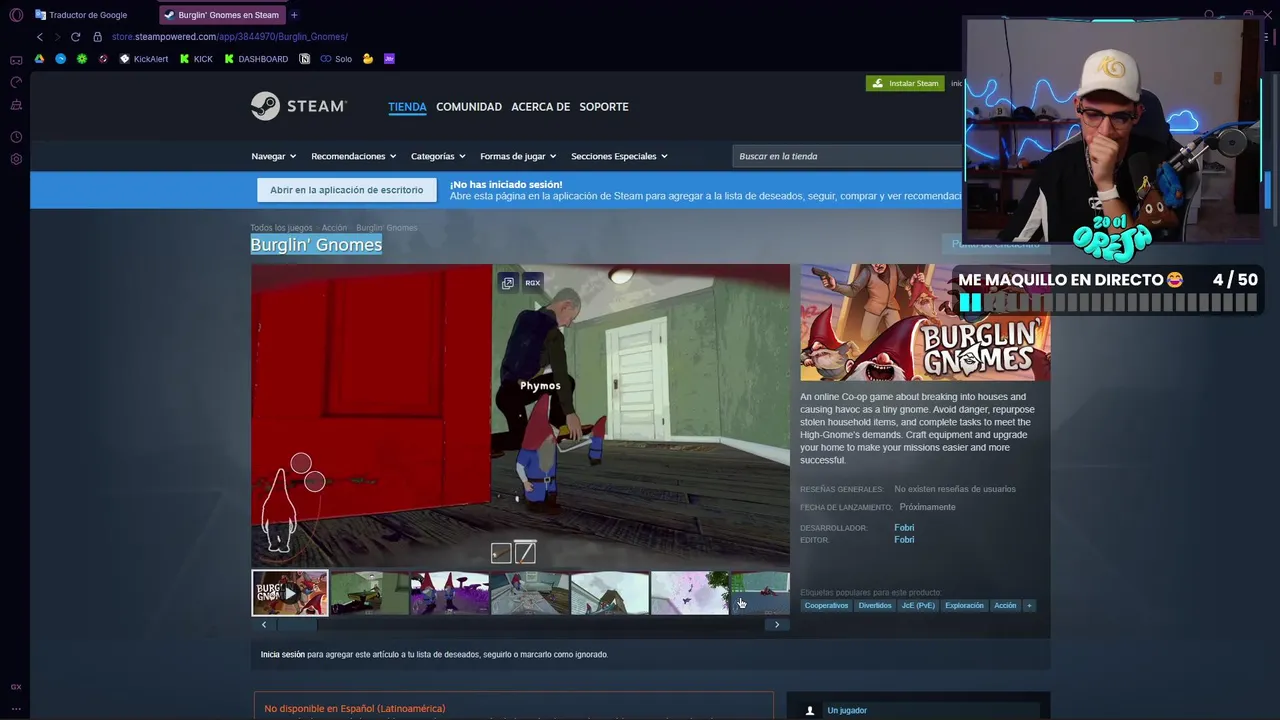Open the Acción breadcrumb link
Screen dimensions: 1280x720
point(334,228)
